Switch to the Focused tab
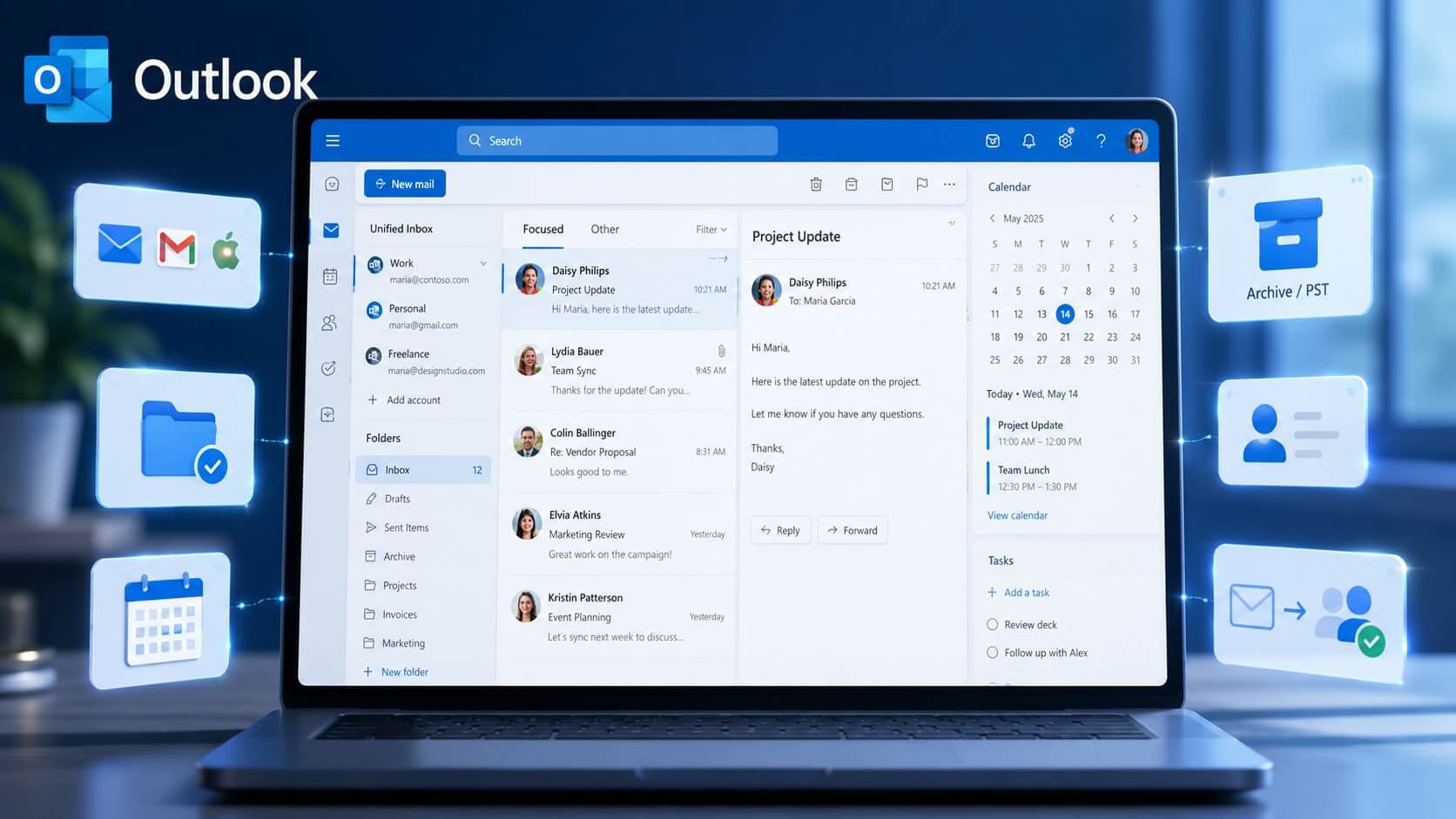The height and width of the screenshot is (819, 1456). point(543,229)
